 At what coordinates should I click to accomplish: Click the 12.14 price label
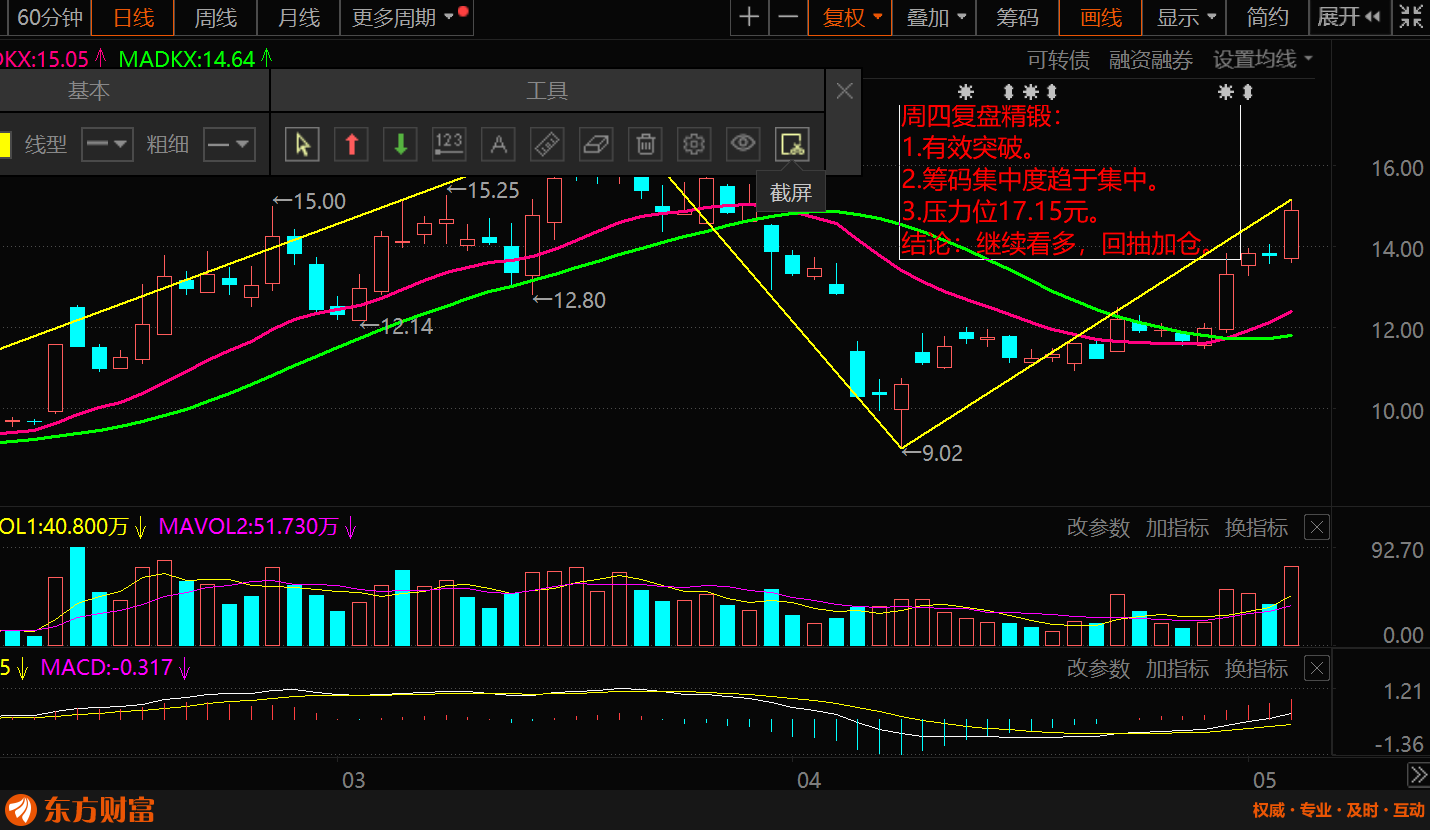397,326
